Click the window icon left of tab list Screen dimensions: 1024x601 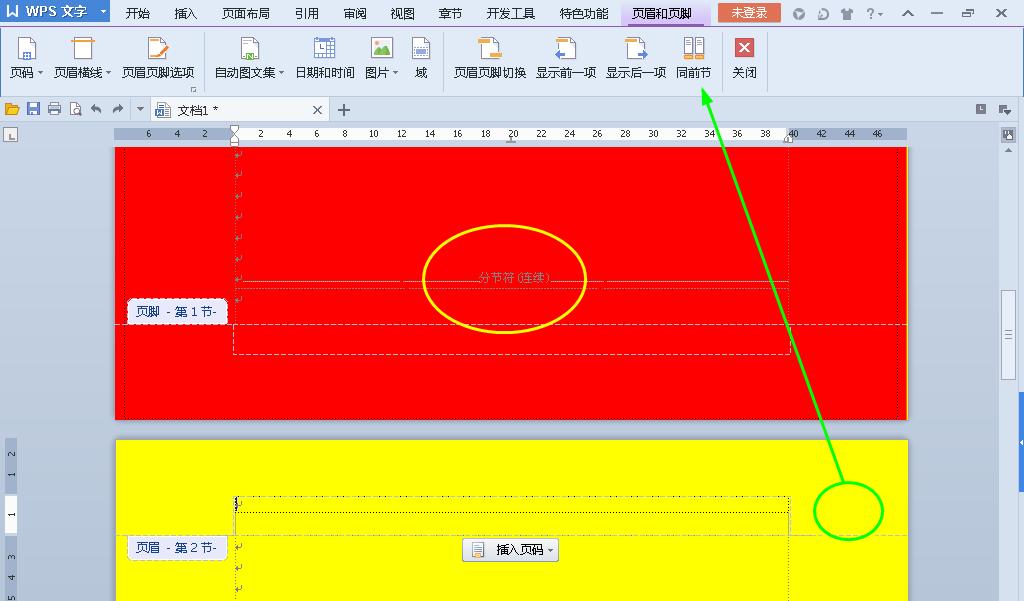coord(981,109)
